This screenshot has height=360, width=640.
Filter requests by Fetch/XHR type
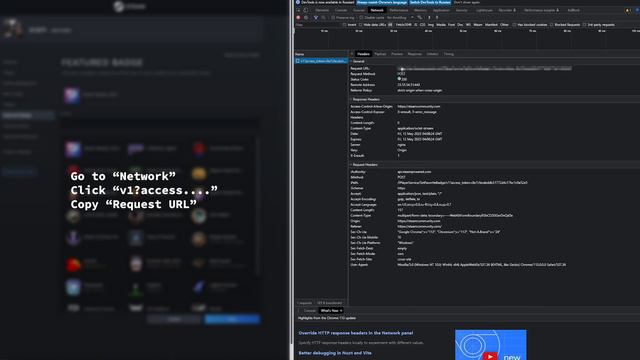pos(403,25)
